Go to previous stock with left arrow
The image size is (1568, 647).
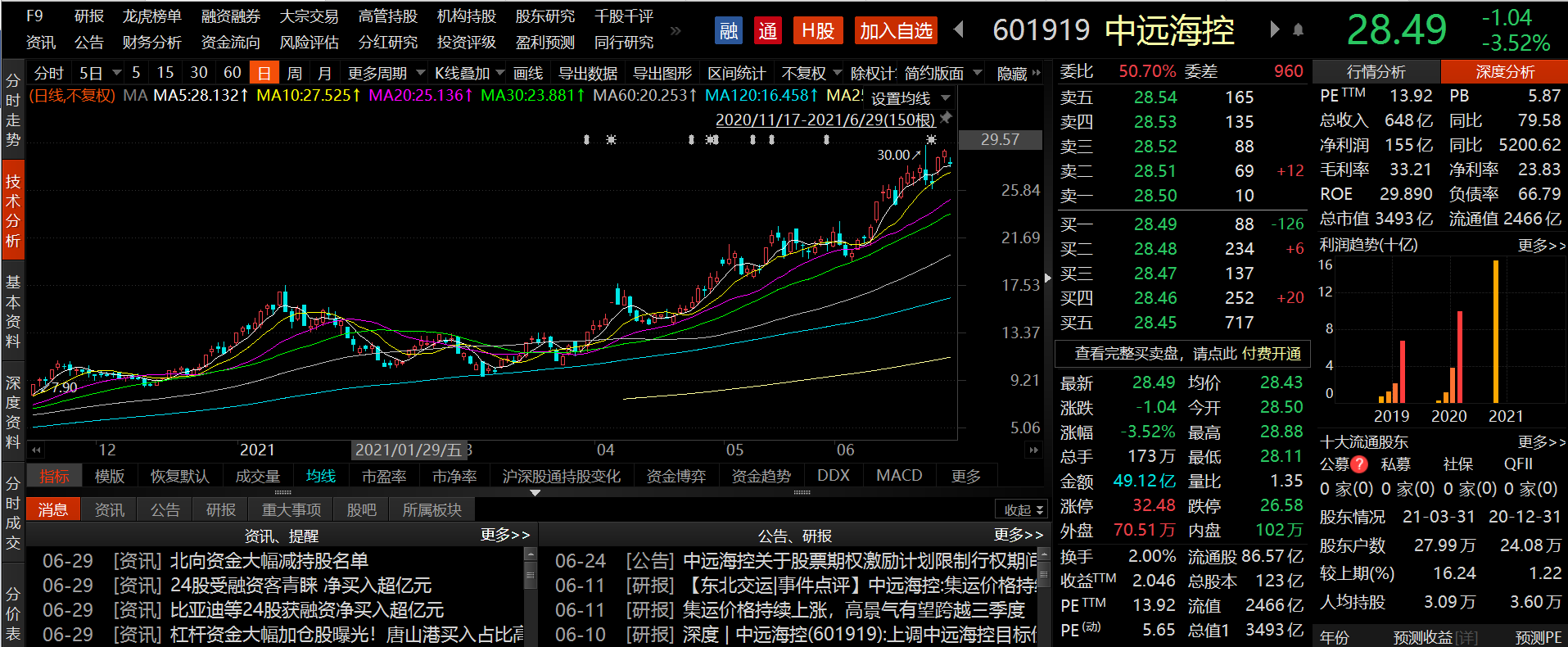(x=958, y=30)
